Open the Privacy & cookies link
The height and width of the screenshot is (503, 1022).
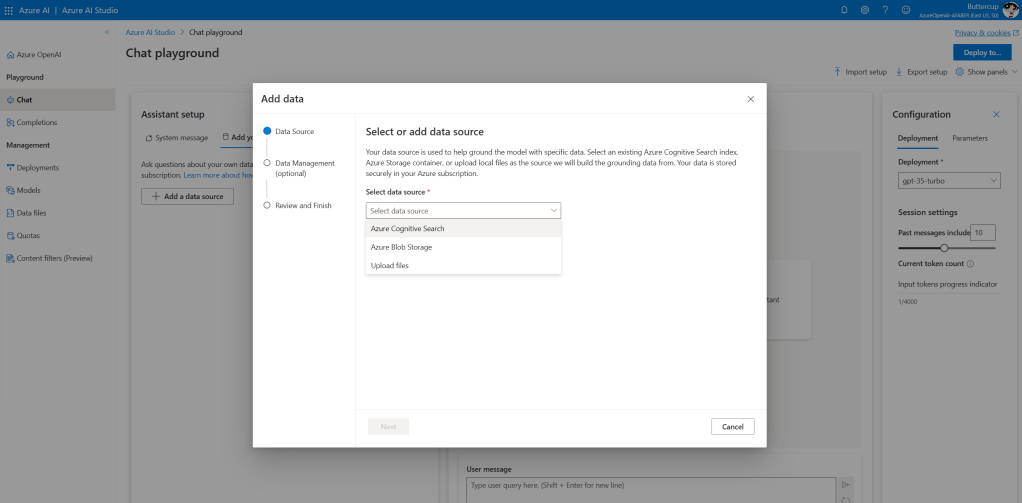pos(983,33)
